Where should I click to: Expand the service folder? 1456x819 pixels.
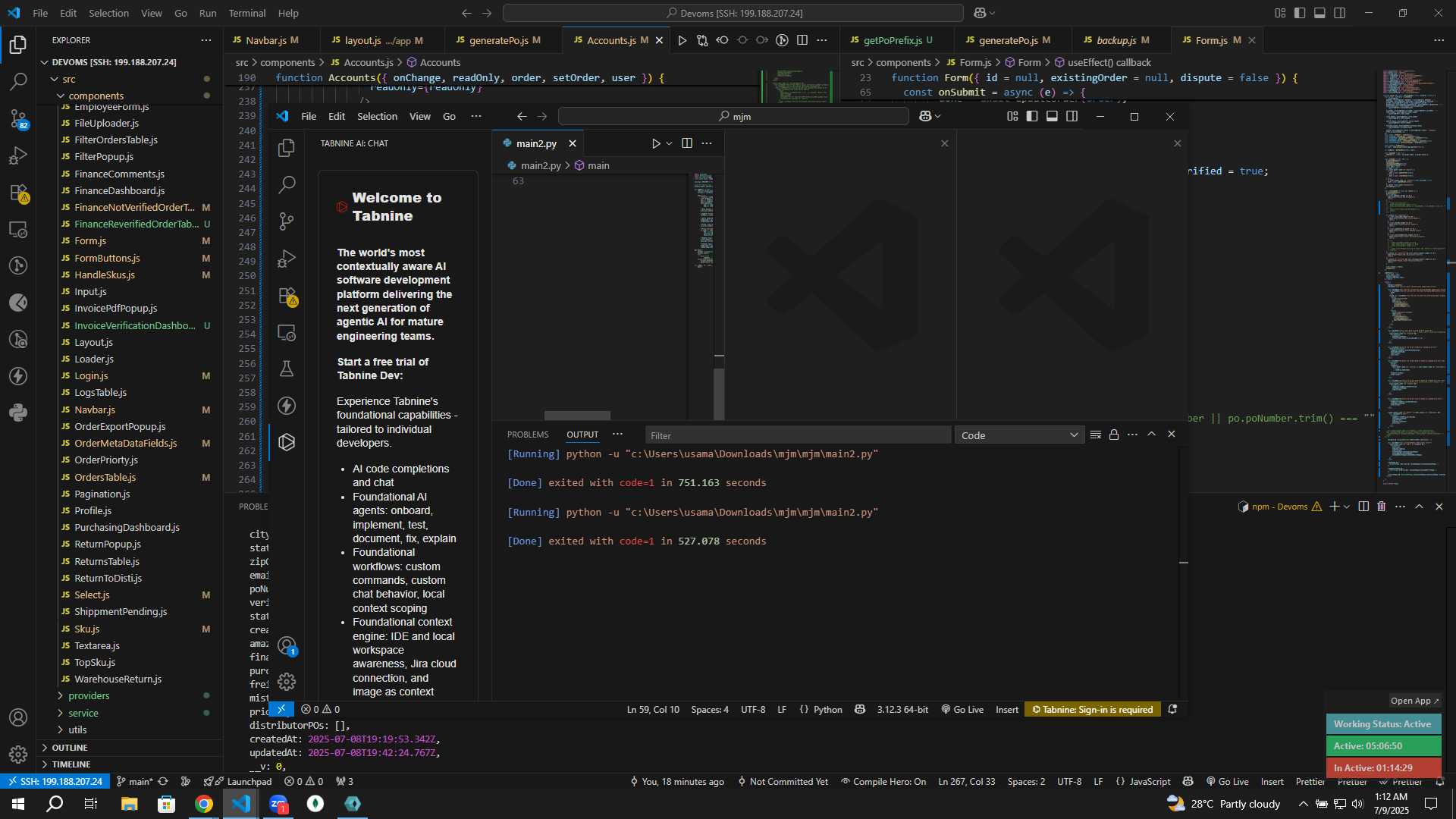pos(83,713)
